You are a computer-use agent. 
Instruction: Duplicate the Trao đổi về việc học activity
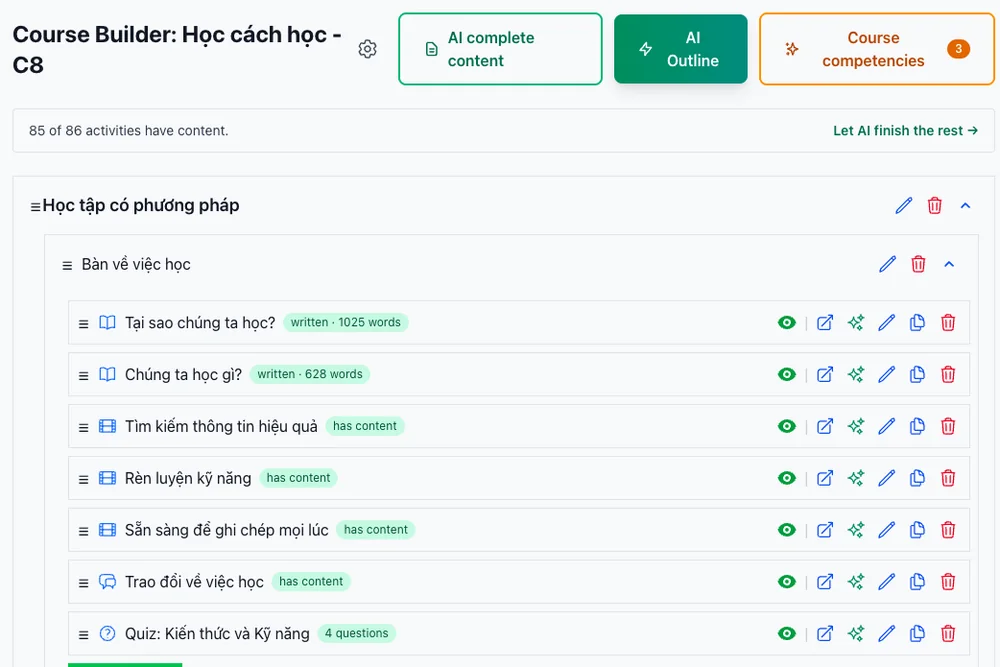coord(917,582)
